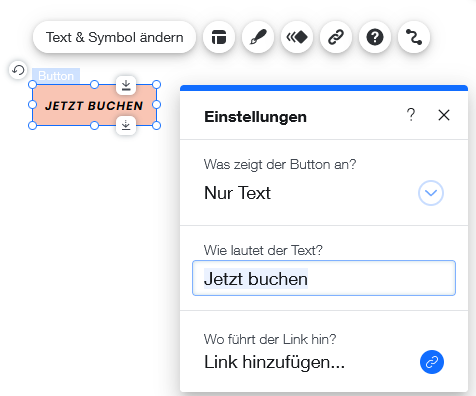Click the Jetzt buchen text input field

click(324, 278)
